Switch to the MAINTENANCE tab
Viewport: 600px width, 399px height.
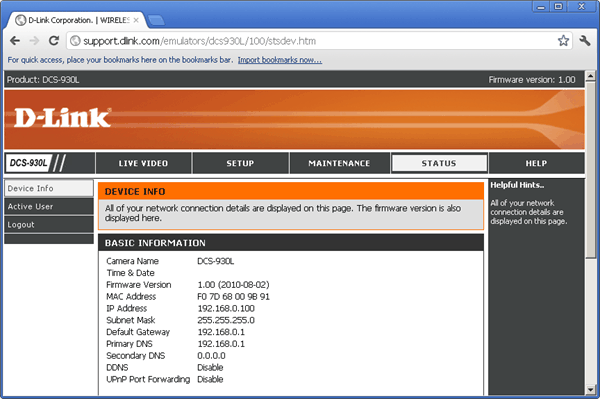339,163
